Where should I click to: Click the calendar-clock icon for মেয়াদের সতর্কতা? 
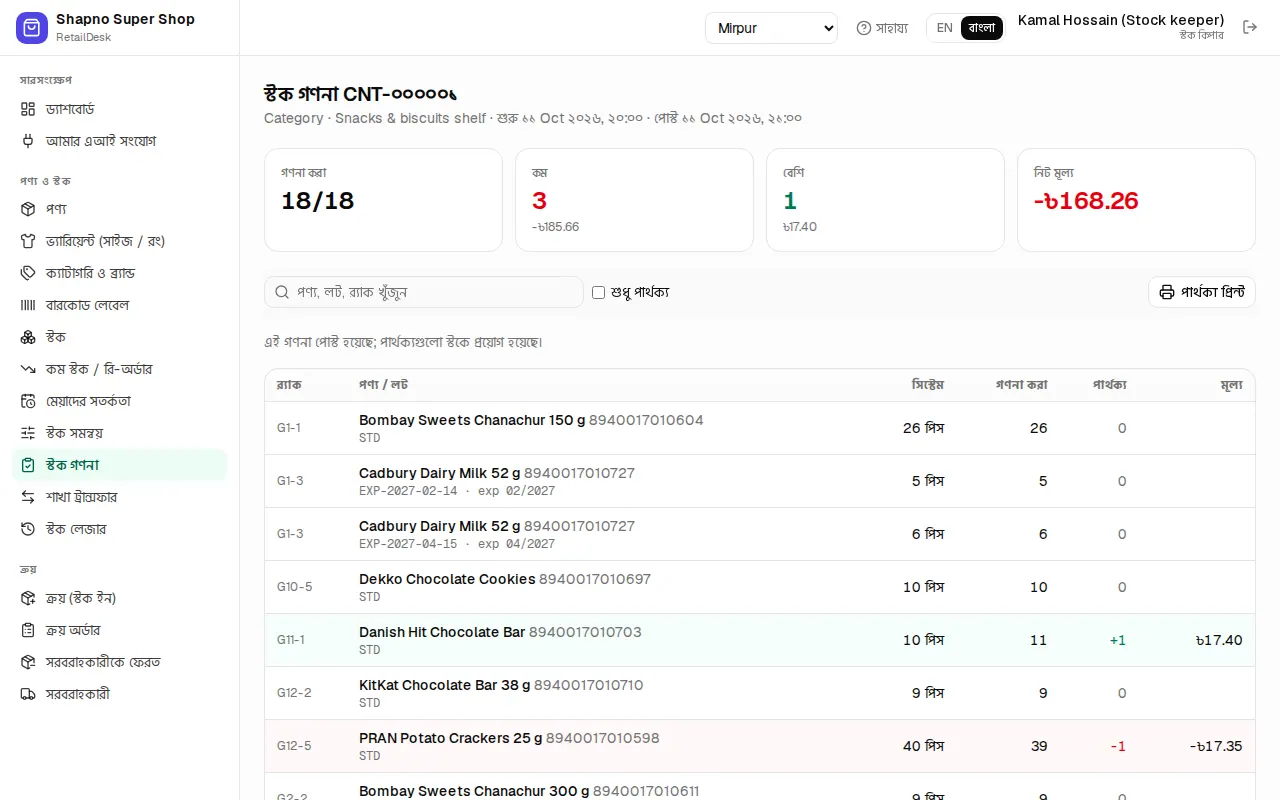[x=28, y=401]
